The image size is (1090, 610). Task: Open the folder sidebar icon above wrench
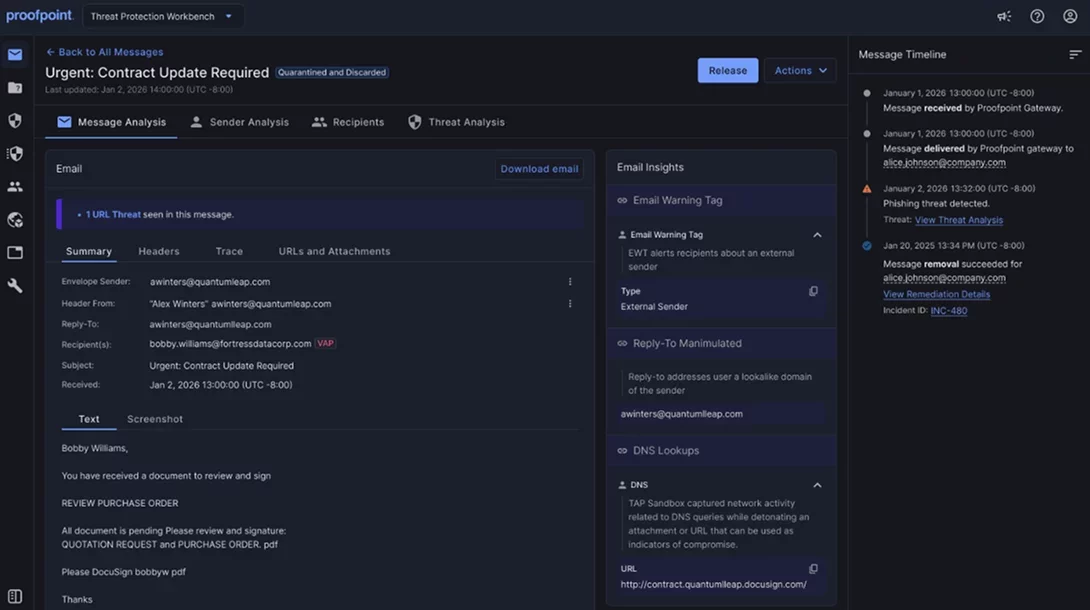(15, 252)
